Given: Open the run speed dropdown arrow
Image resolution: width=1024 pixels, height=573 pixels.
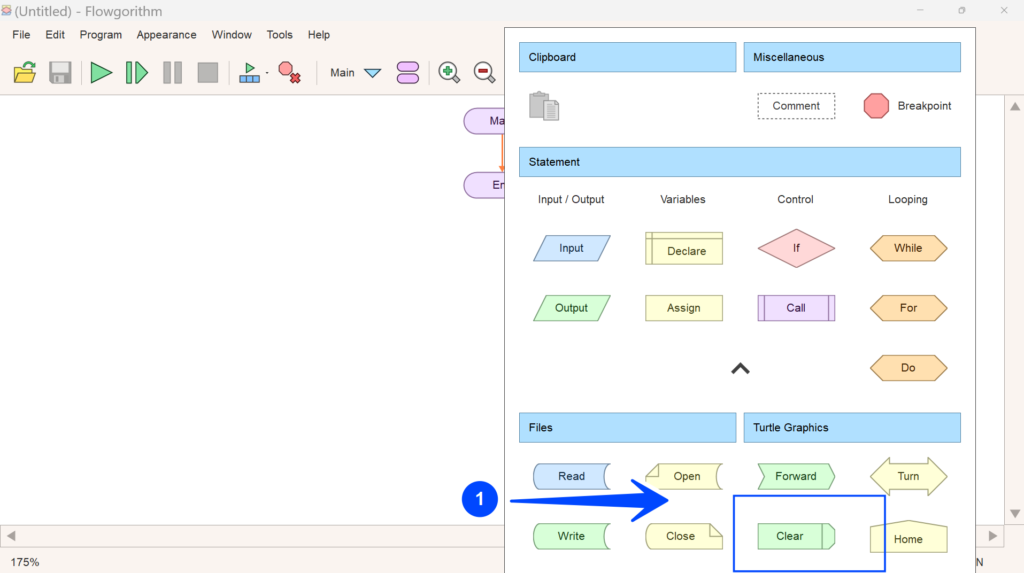Looking at the screenshot, I should pyautogui.click(x=267, y=73).
